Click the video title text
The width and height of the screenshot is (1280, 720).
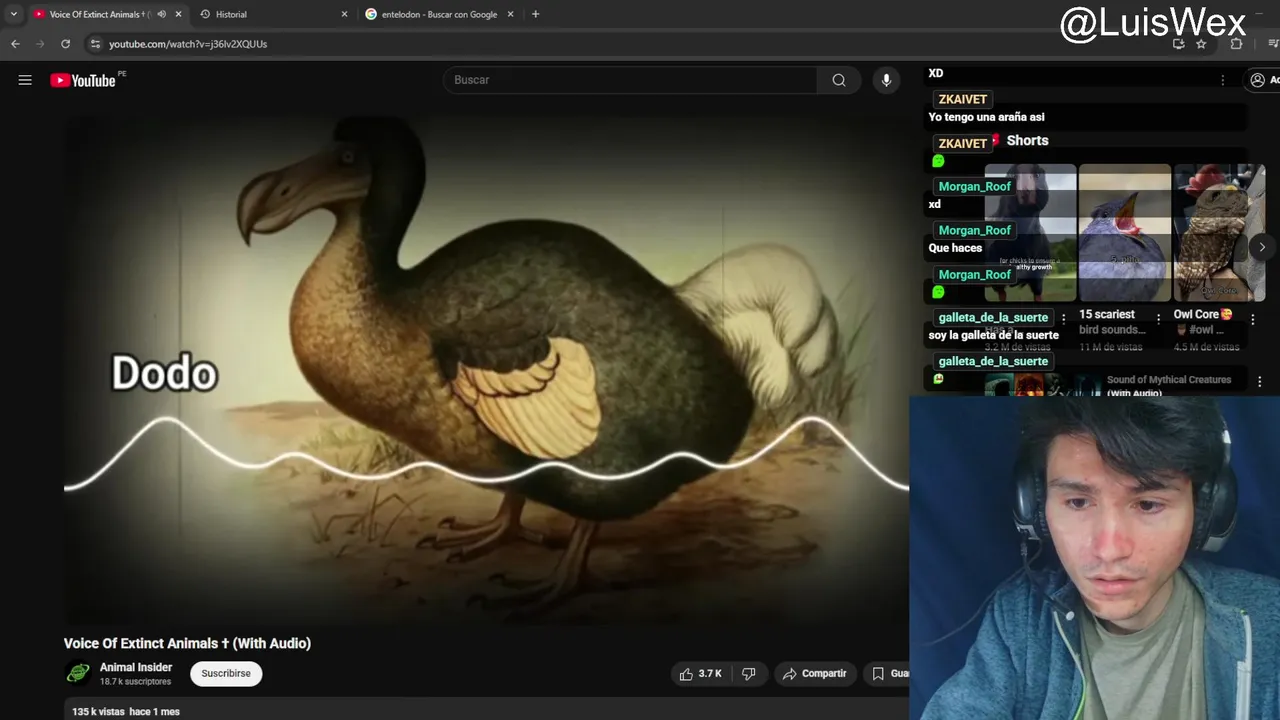click(187, 643)
